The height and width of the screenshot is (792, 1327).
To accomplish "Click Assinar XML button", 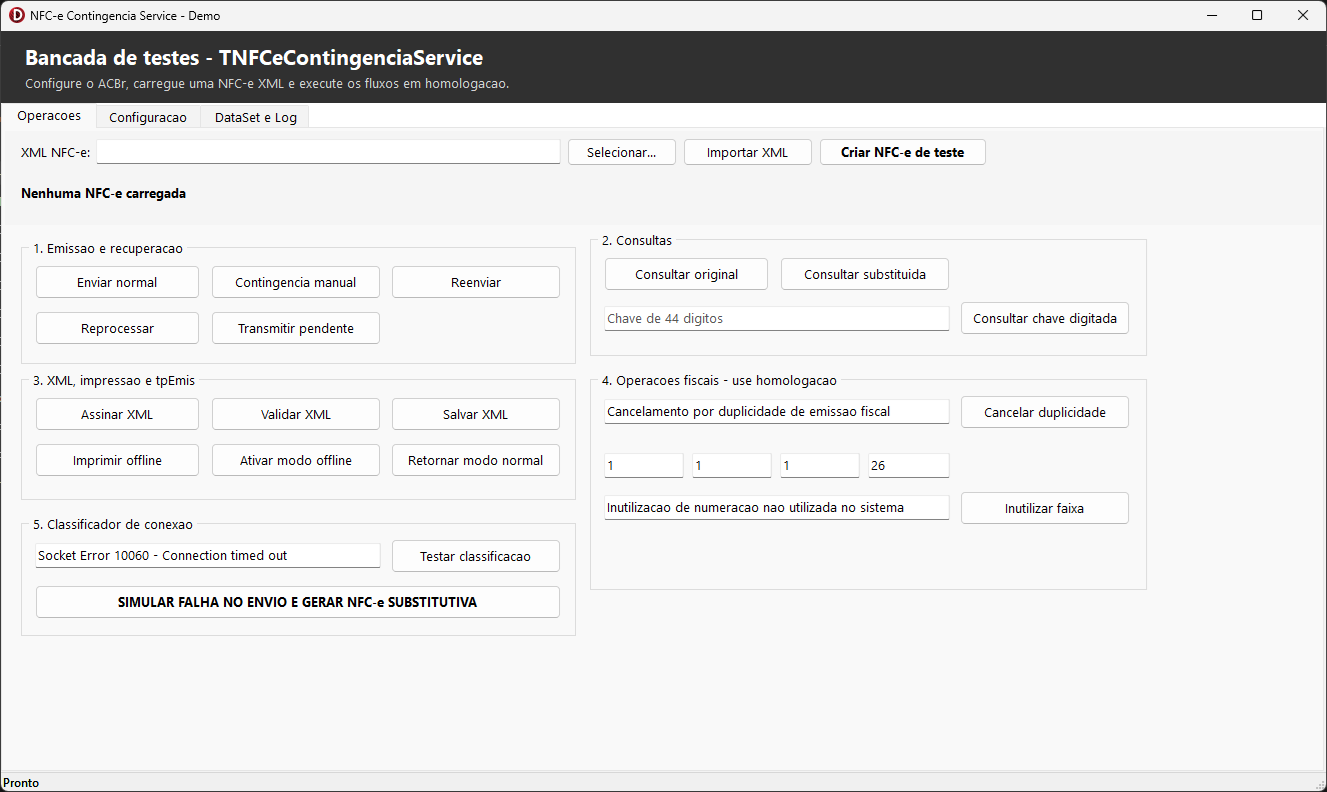I will 117,414.
